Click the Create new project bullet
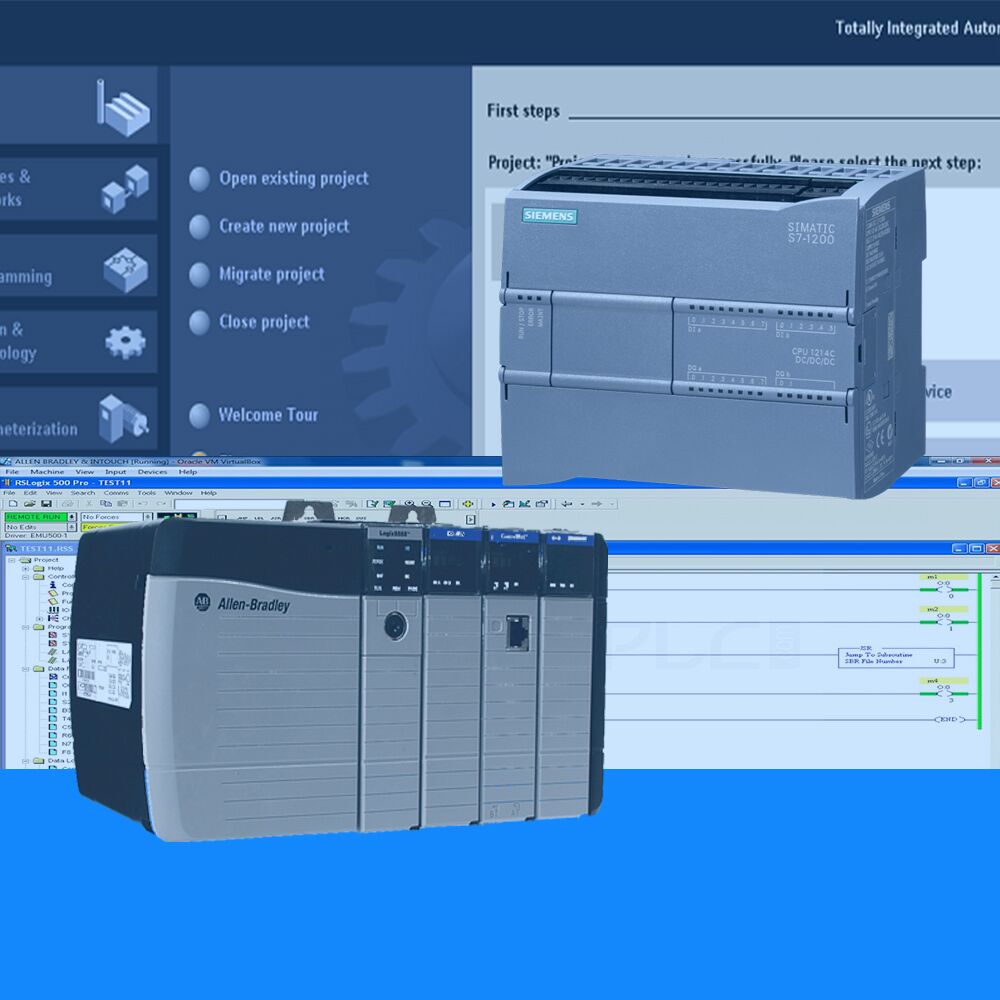 tap(200, 227)
